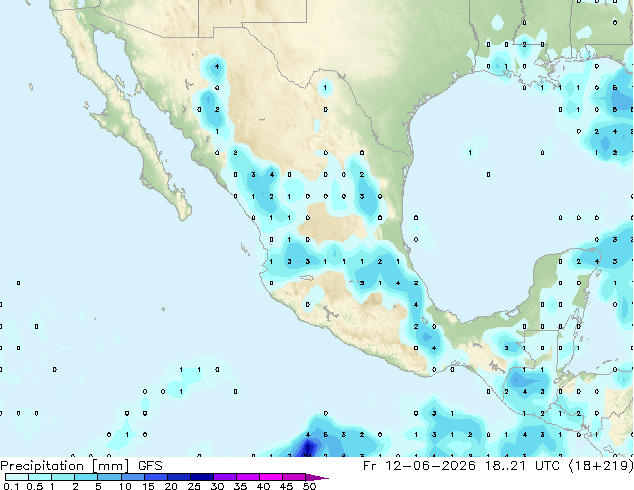Click the 45–50 mm legend color swatch
This screenshot has height=490, width=634.
pos(294,477)
